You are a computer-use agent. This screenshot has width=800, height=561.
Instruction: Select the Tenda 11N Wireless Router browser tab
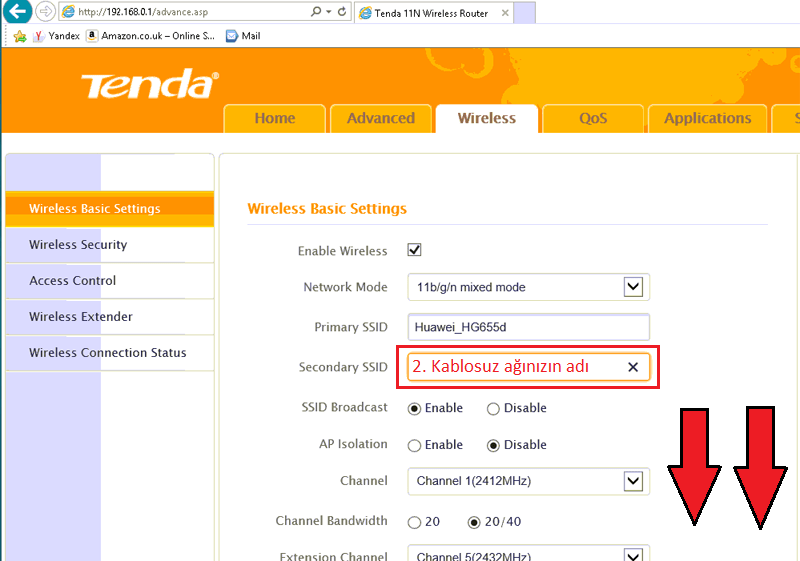click(x=434, y=13)
